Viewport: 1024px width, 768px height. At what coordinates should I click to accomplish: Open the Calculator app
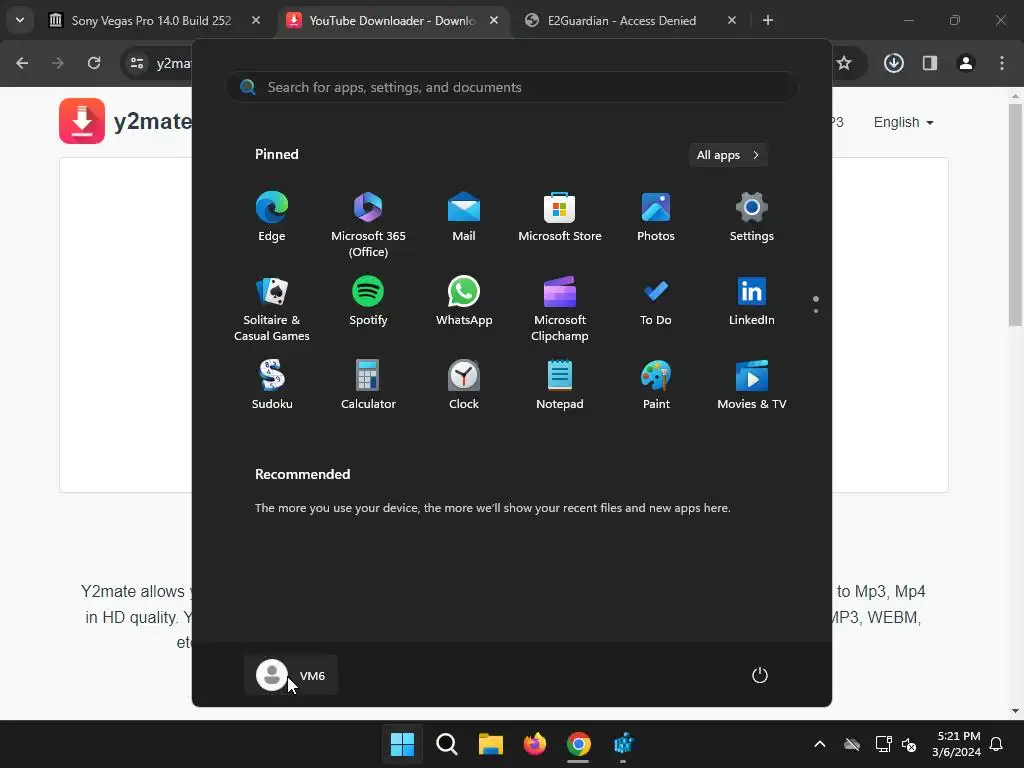click(368, 385)
